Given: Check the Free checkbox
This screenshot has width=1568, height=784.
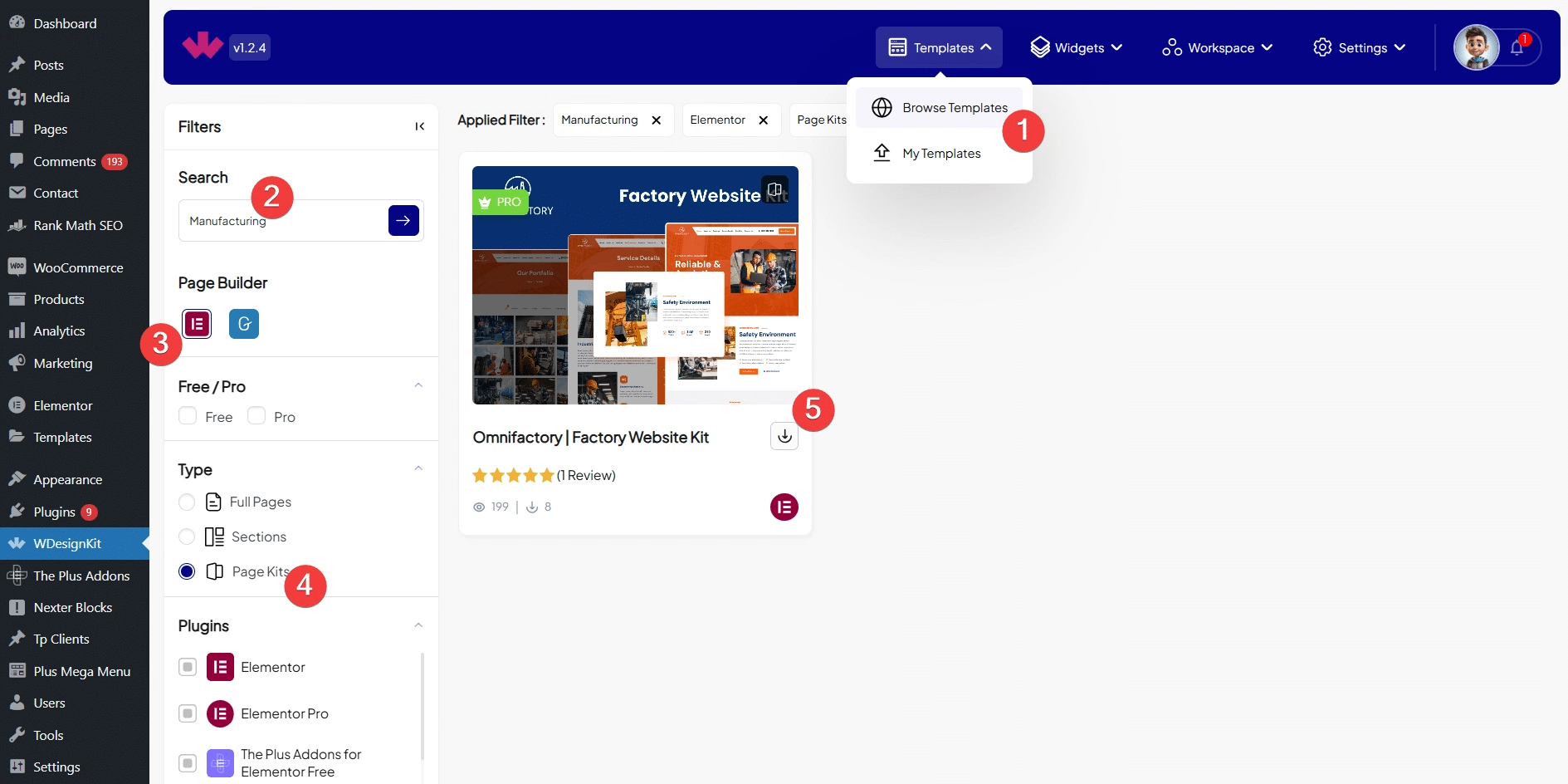Looking at the screenshot, I should (x=188, y=416).
